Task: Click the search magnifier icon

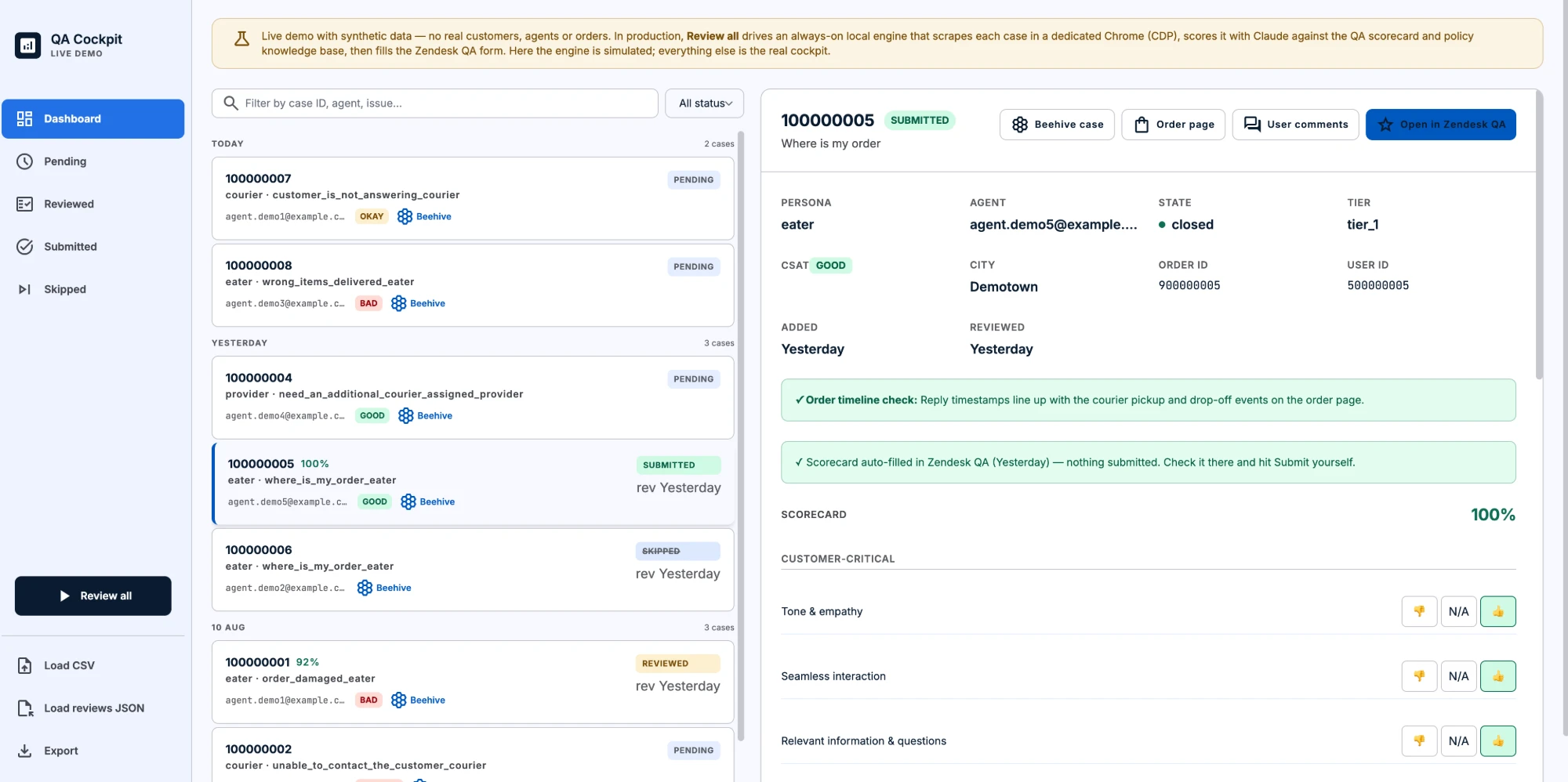Action: pos(230,103)
